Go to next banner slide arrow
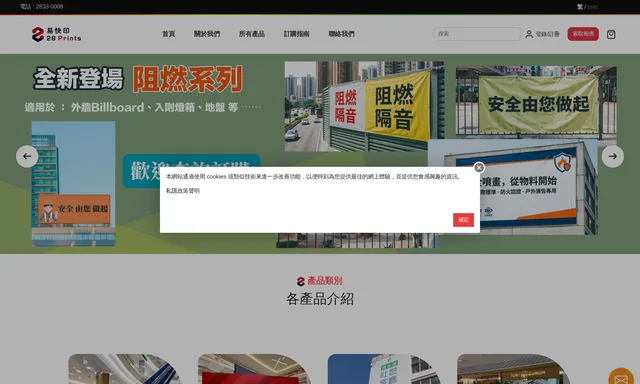This screenshot has height=384, width=640. click(613, 156)
